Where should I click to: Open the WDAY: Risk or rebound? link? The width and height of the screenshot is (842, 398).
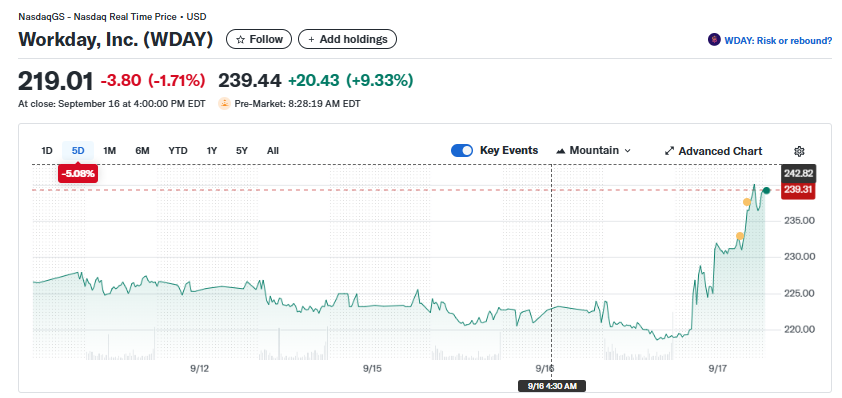pos(778,40)
